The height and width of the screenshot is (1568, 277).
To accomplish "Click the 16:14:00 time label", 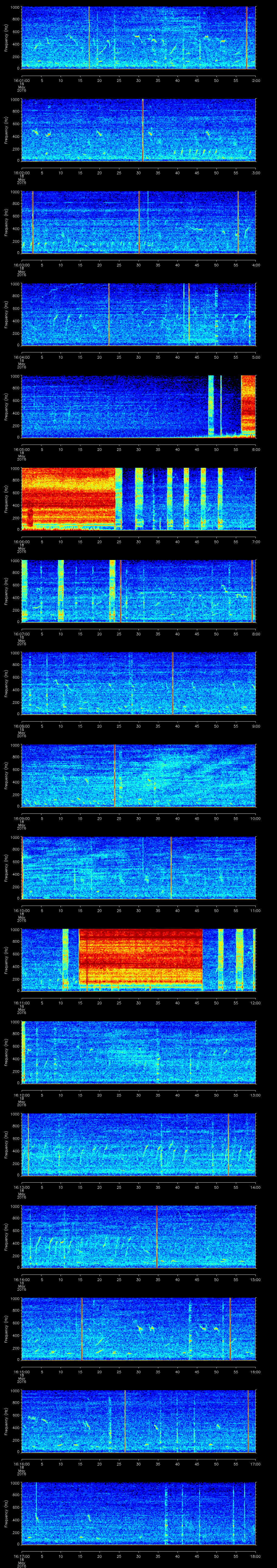I will point(21,1279).
